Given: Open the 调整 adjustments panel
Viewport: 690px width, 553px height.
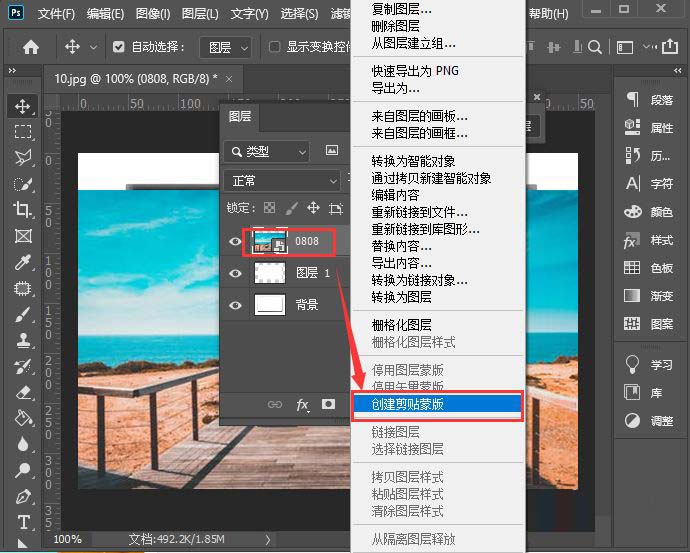Looking at the screenshot, I should [650, 421].
